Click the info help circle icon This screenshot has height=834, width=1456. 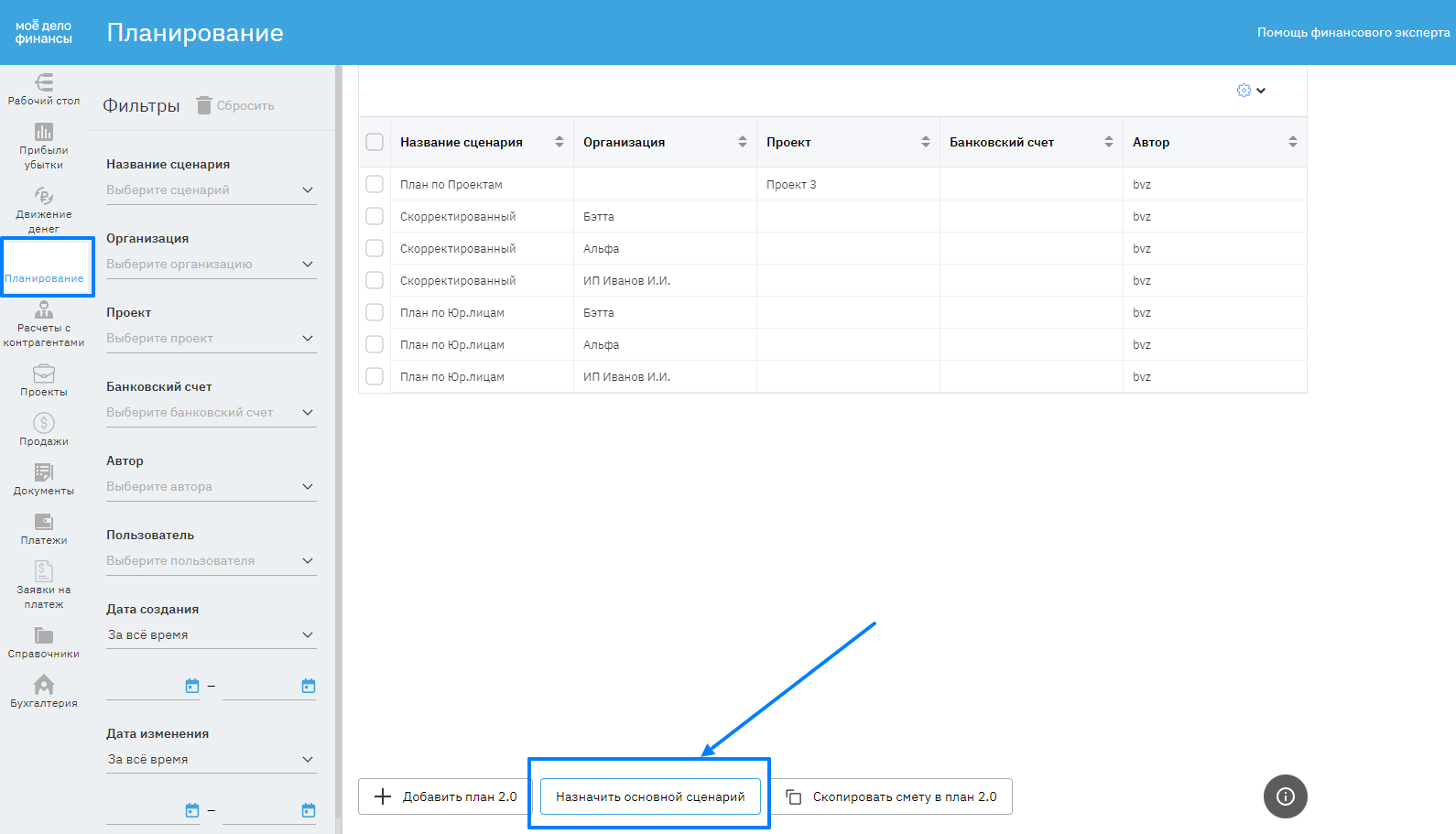click(x=1286, y=796)
